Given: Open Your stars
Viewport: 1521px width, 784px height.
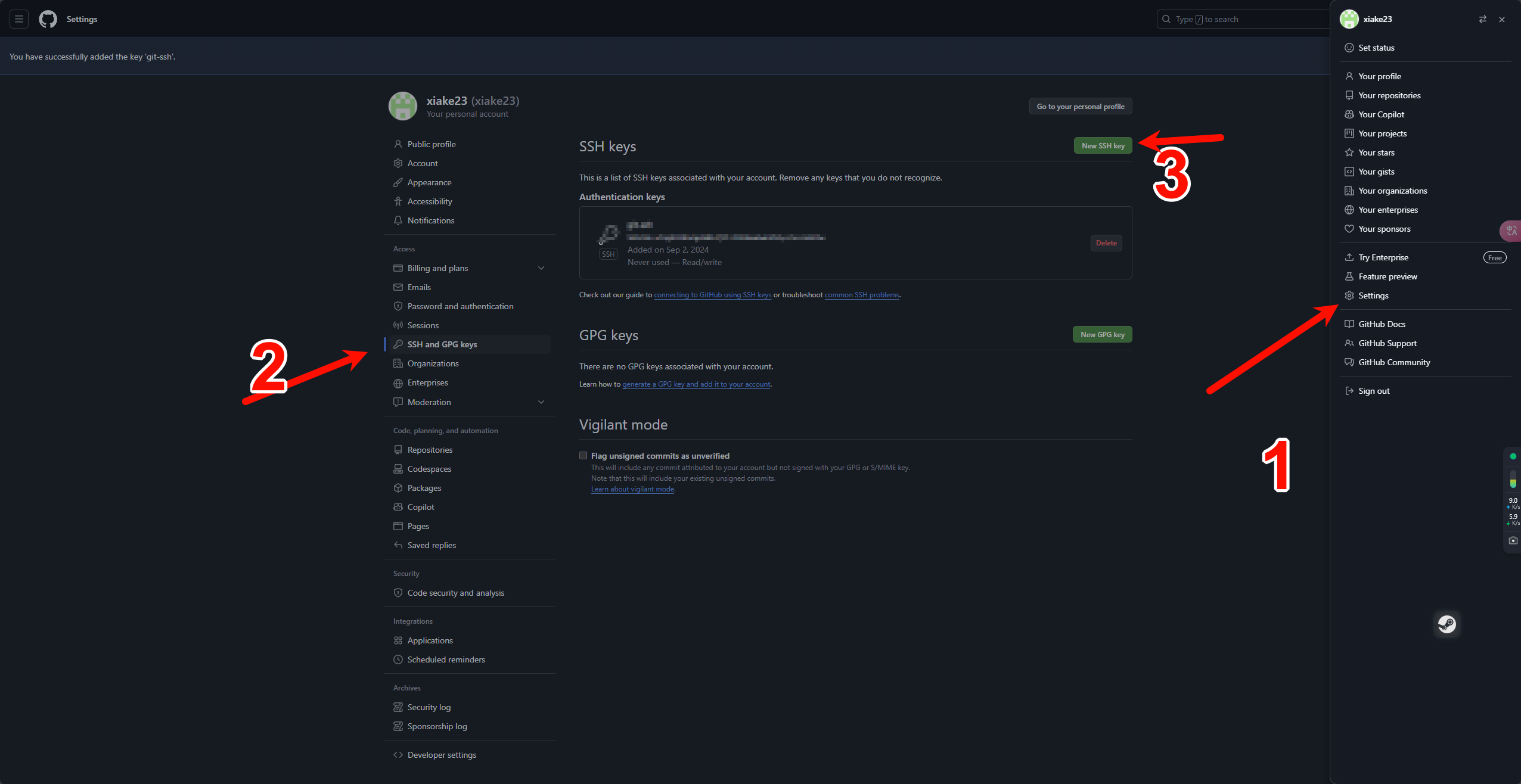Looking at the screenshot, I should pyautogui.click(x=1425, y=153).
